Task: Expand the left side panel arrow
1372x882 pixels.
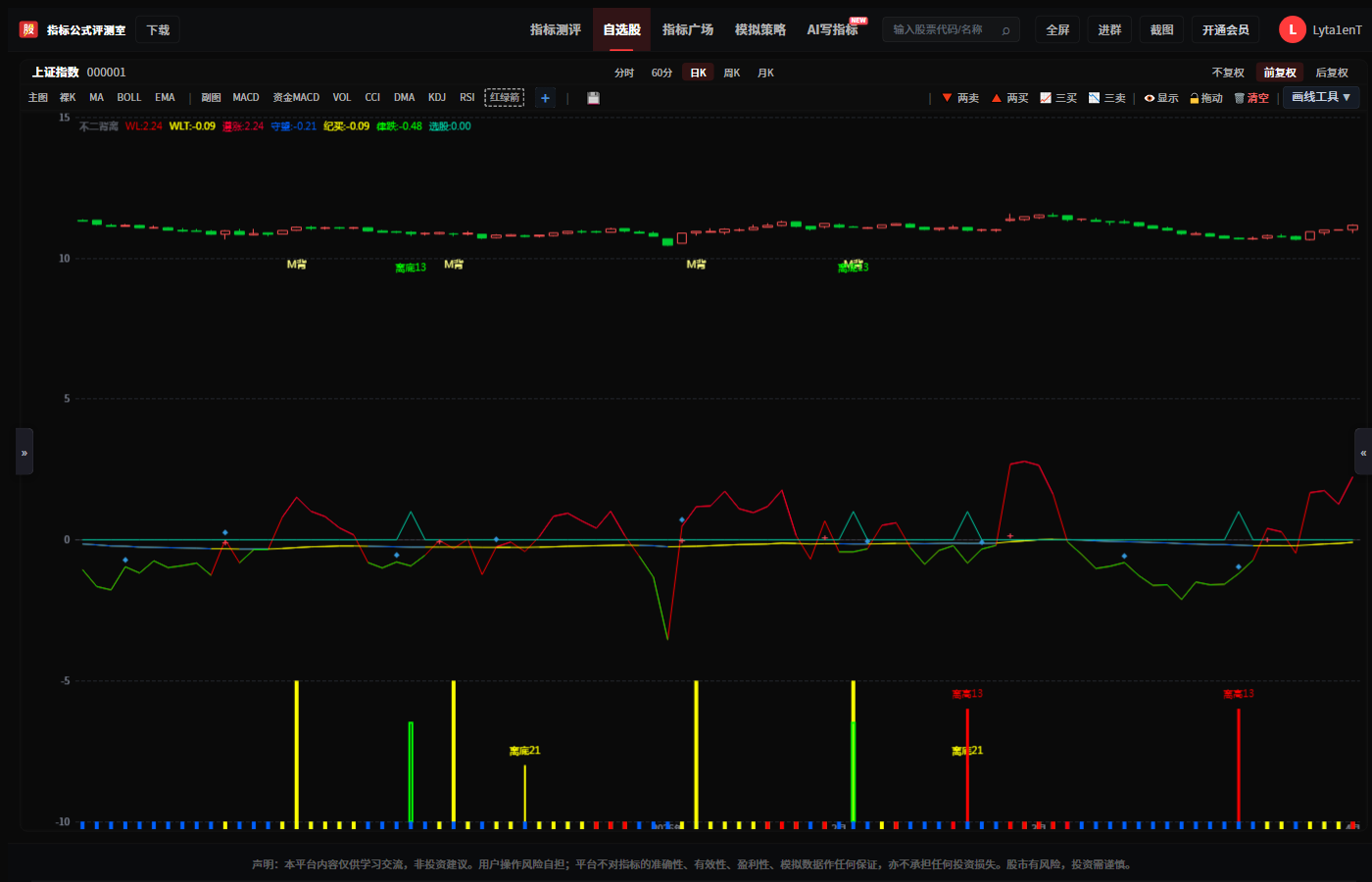Action: pos(24,452)
